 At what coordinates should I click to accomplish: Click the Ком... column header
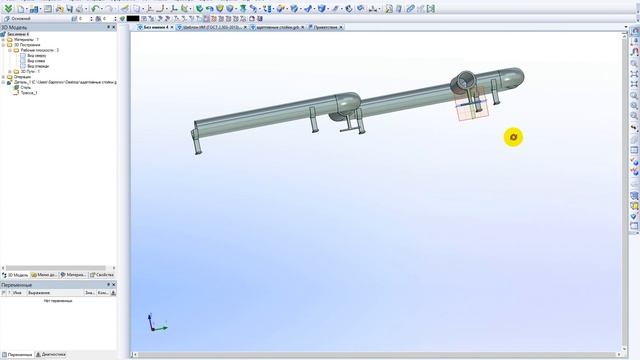(x=103, y=293)
